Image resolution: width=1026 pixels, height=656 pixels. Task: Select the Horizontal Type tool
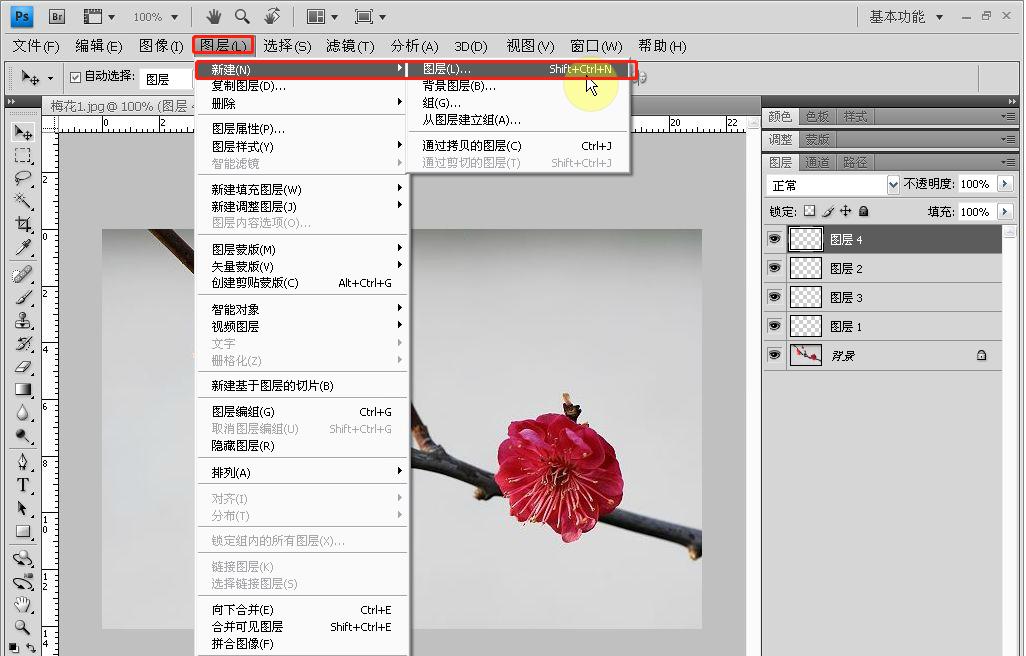[22, 485]
